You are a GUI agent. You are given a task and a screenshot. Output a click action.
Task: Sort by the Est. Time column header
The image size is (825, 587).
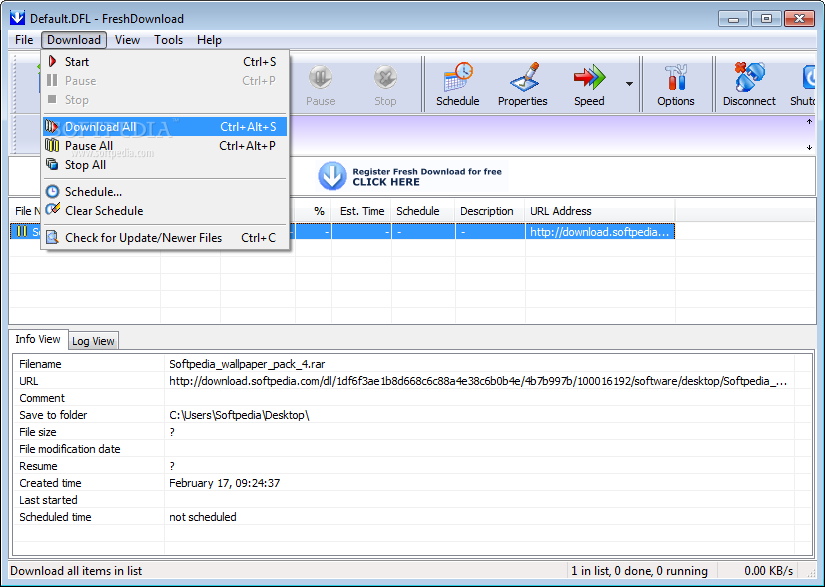pyautogui.click(x=361, y=211)
